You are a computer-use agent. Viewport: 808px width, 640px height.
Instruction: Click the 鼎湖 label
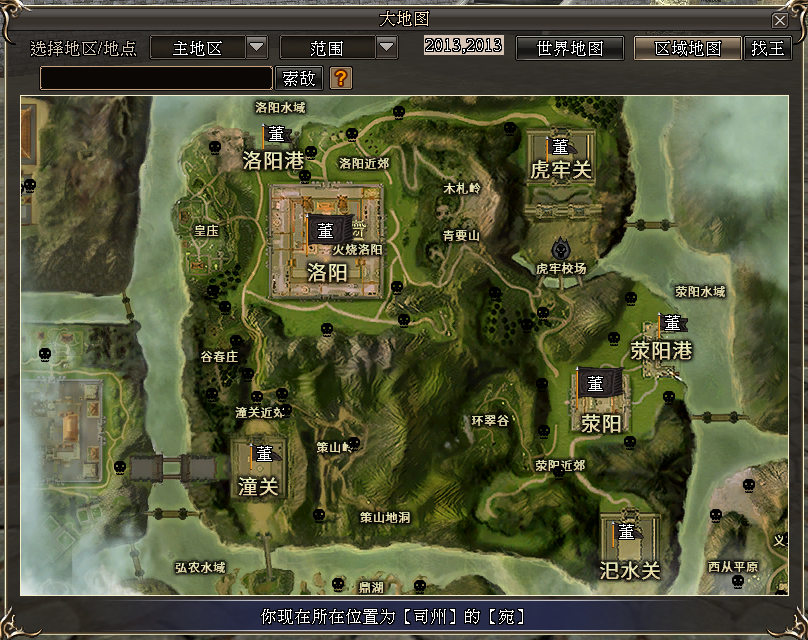coord(371,587)
